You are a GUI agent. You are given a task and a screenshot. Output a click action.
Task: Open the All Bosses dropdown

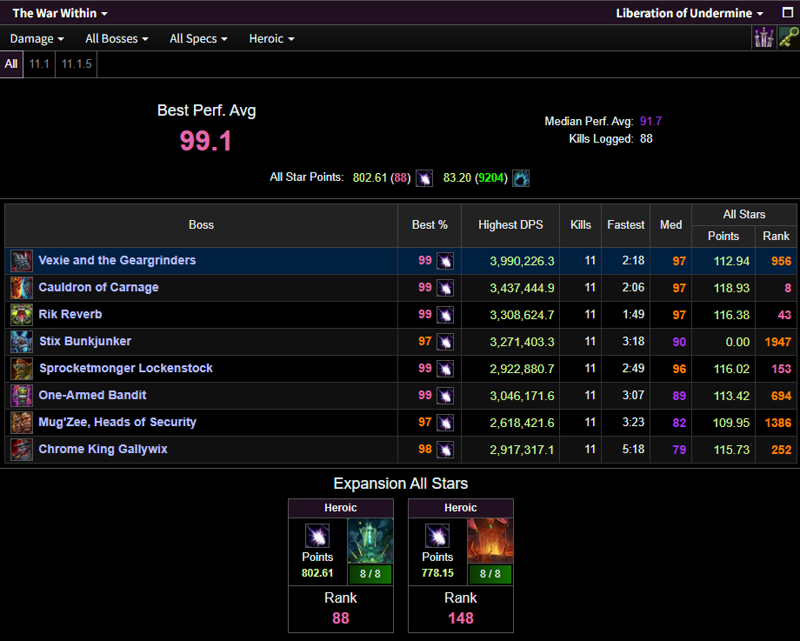pos(117,39)
